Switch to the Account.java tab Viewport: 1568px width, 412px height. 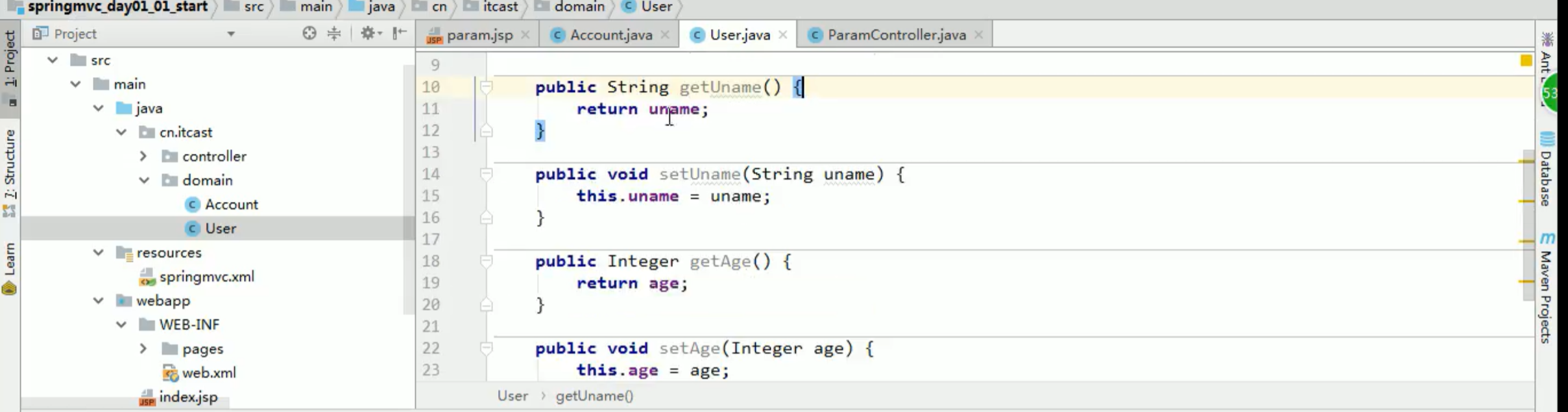610,35
